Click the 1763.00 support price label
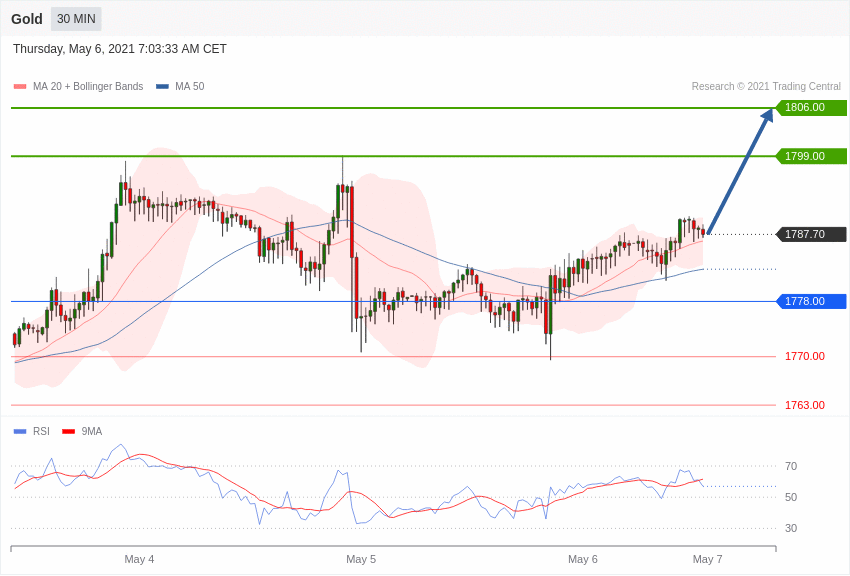 804,405
